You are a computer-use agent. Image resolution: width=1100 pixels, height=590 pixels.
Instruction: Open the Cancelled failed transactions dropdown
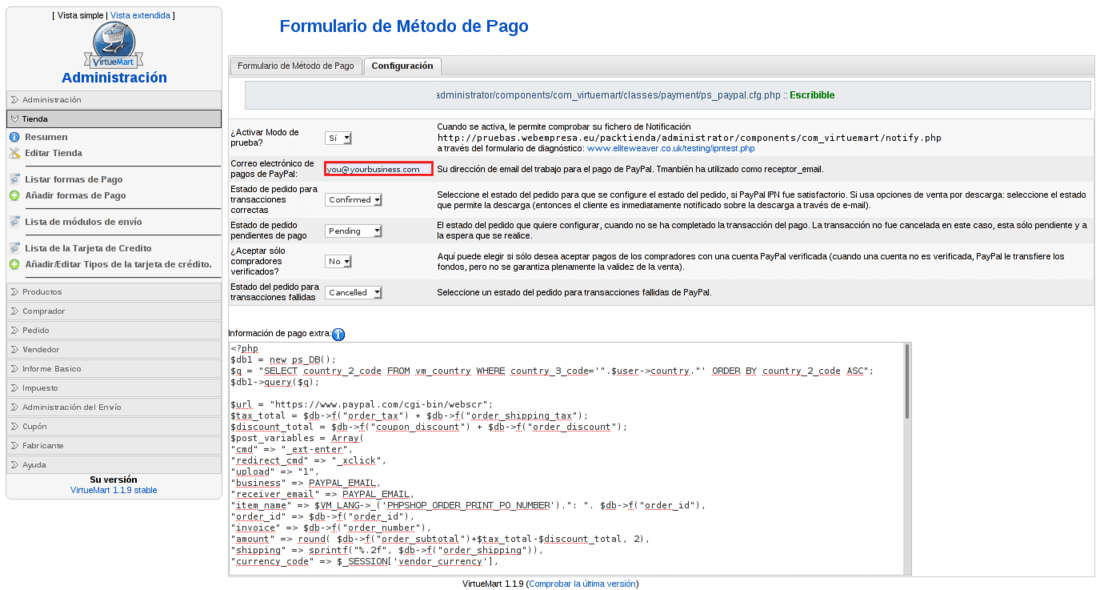pyautogui.click(x=354, y=293)
